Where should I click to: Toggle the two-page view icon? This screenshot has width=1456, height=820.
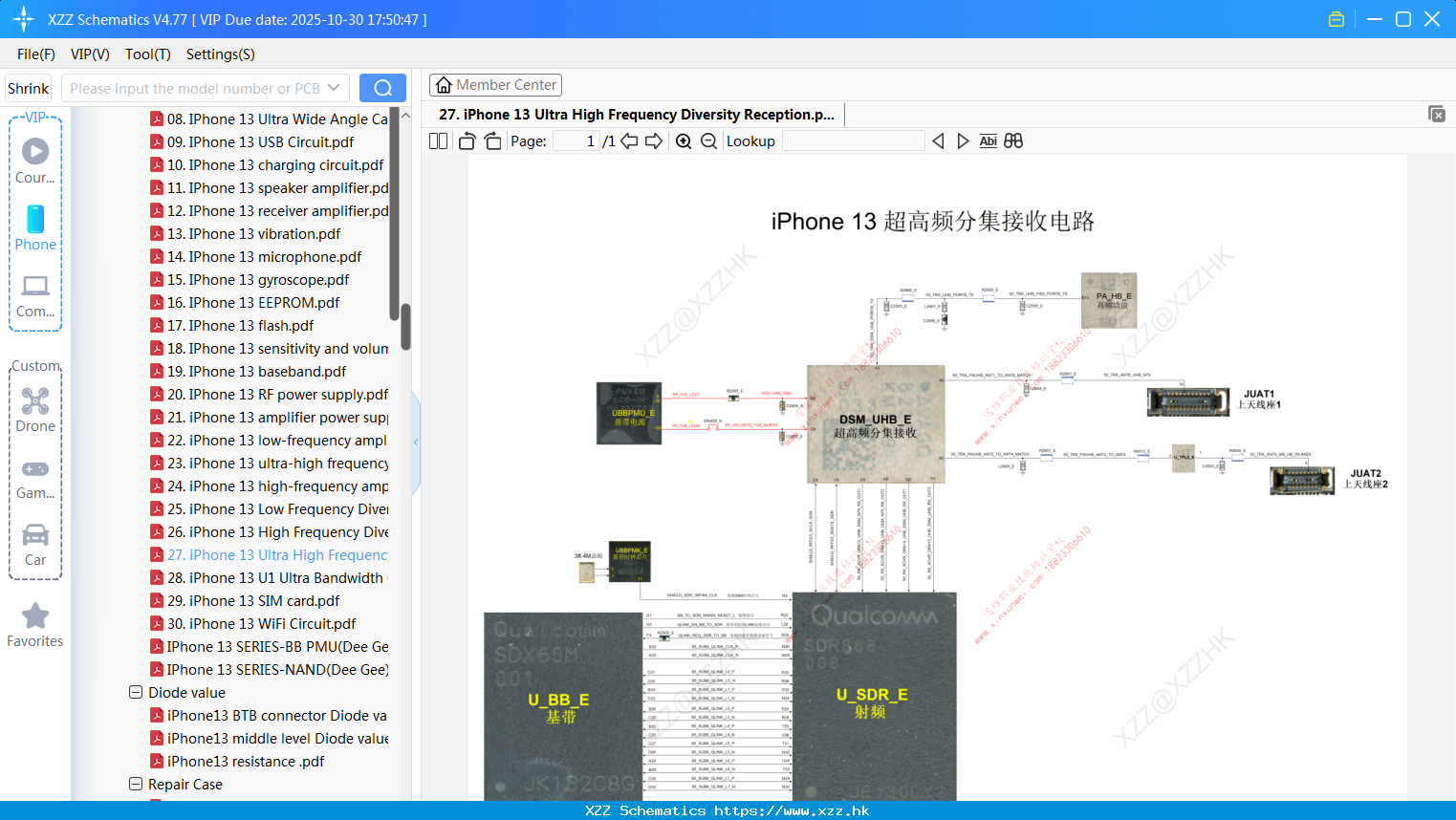(x=438, y=141)
